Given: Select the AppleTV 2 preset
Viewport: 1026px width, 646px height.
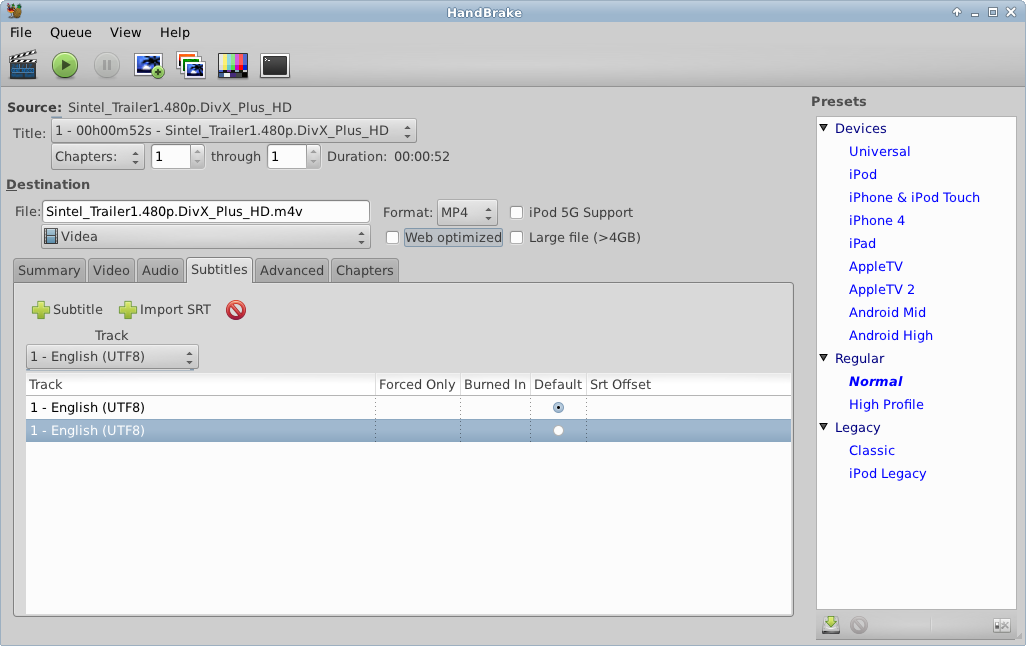Looking at the screenshot, I should pyautogui.click(x=881, y=289).
